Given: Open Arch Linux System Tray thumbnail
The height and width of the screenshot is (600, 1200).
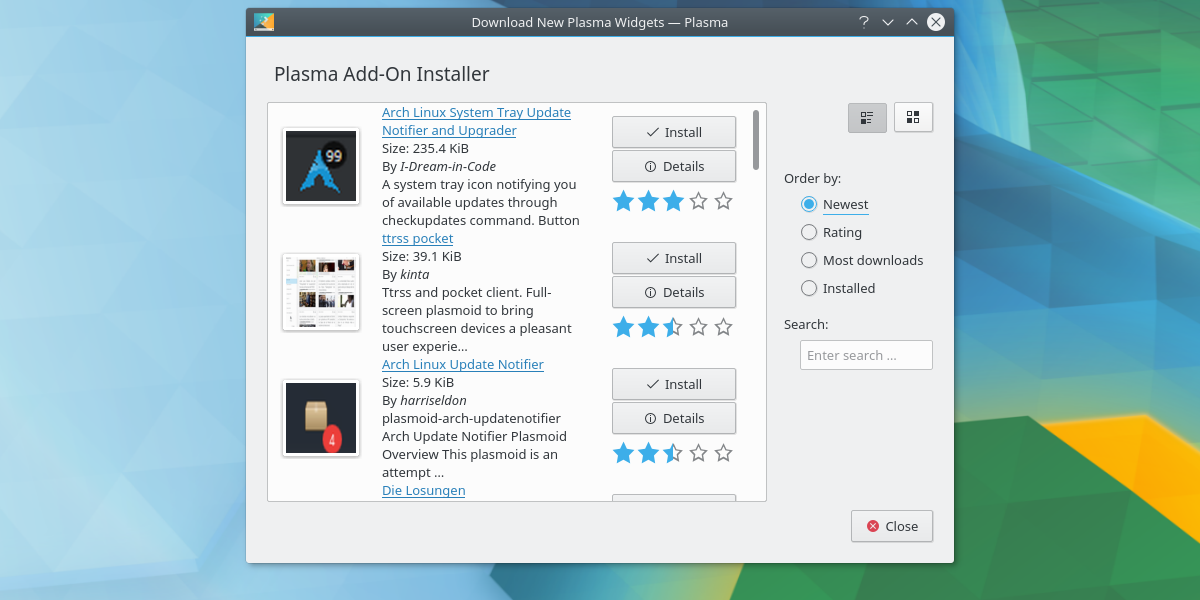Looking at the screenshot, I should coord(321,166).
